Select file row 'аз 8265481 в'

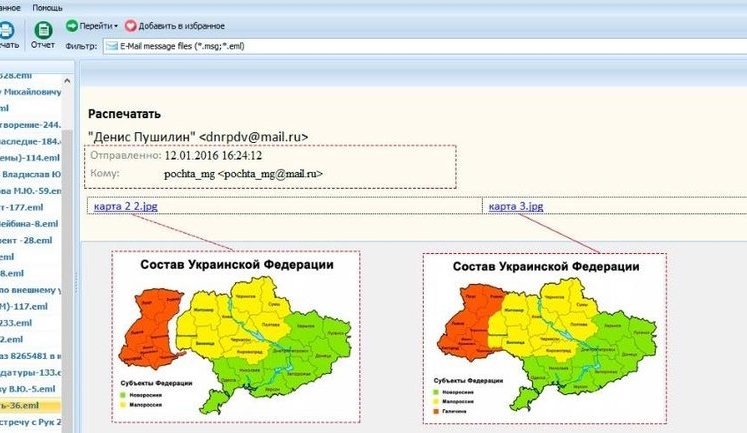(30, 356)
